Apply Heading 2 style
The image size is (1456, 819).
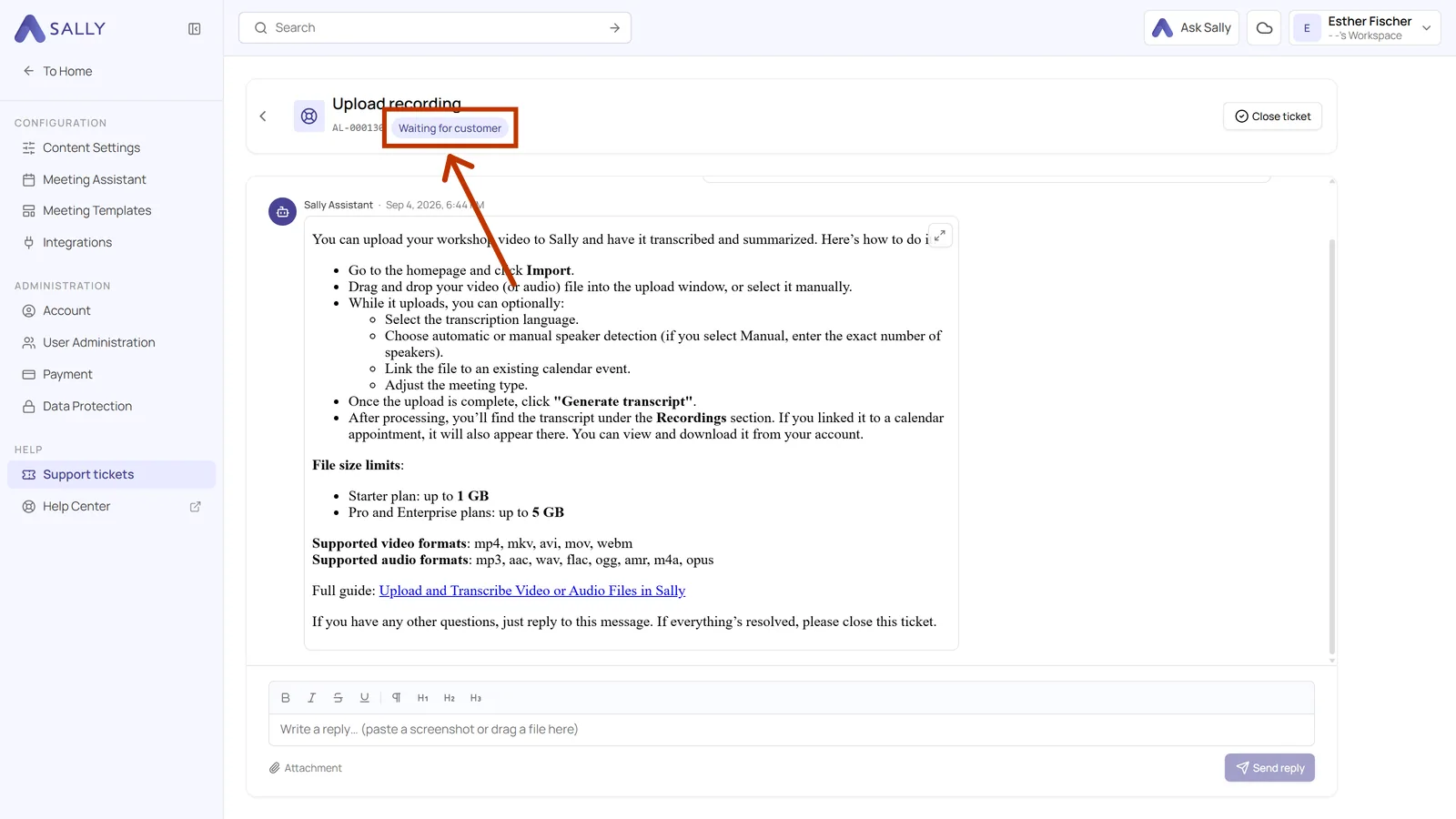point(450,698)
